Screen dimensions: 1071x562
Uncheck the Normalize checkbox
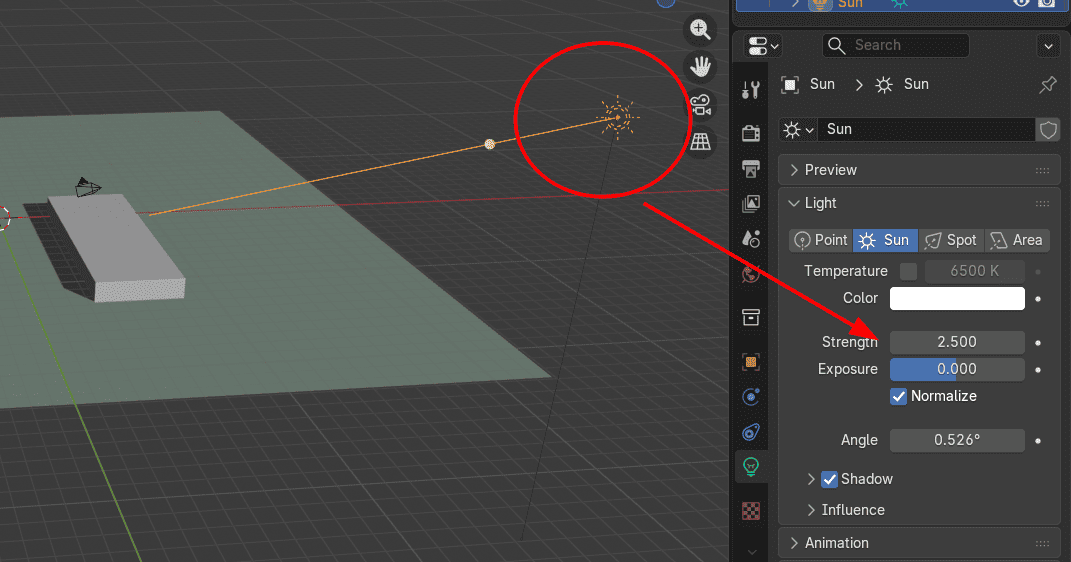pyautogui.click(x=898, y=397)
